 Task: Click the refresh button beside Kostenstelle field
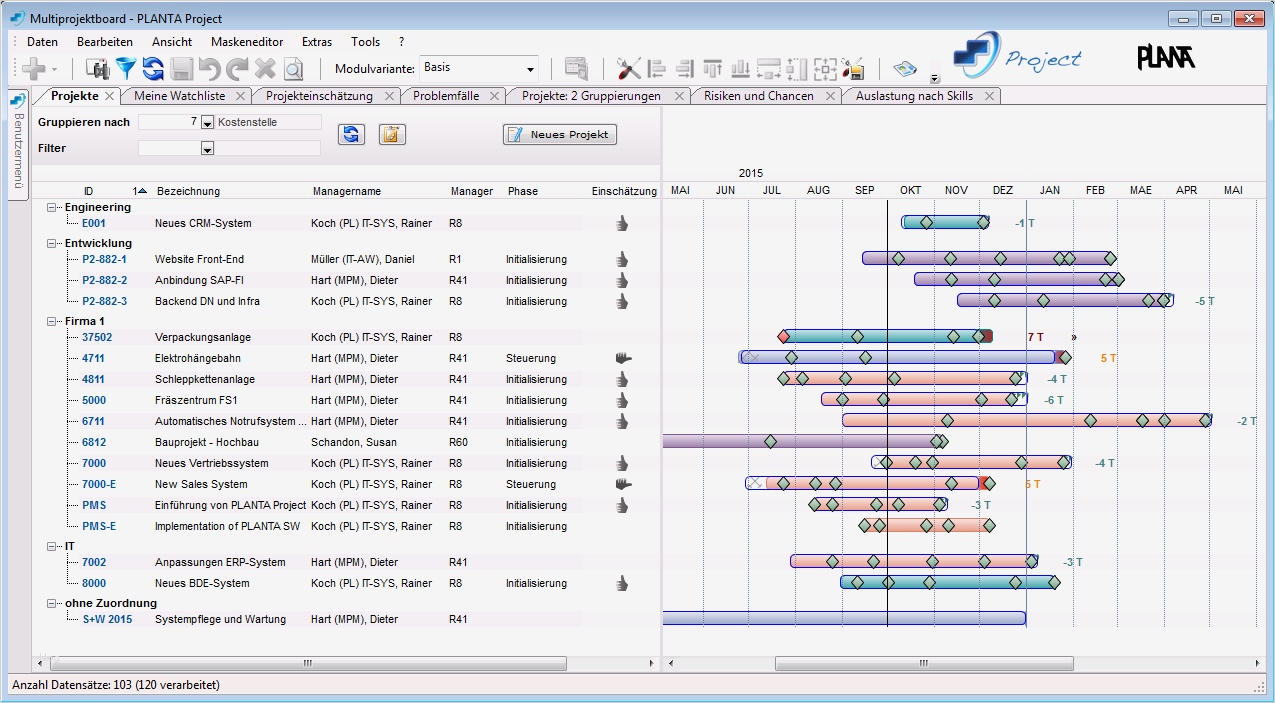[350, 134]
